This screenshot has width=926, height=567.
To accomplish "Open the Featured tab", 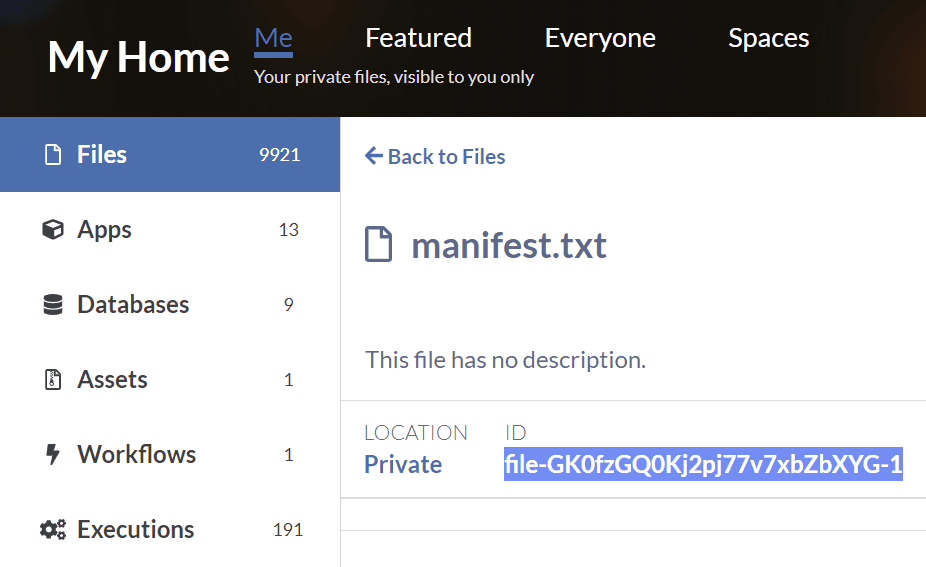I will tap(418, 39).
